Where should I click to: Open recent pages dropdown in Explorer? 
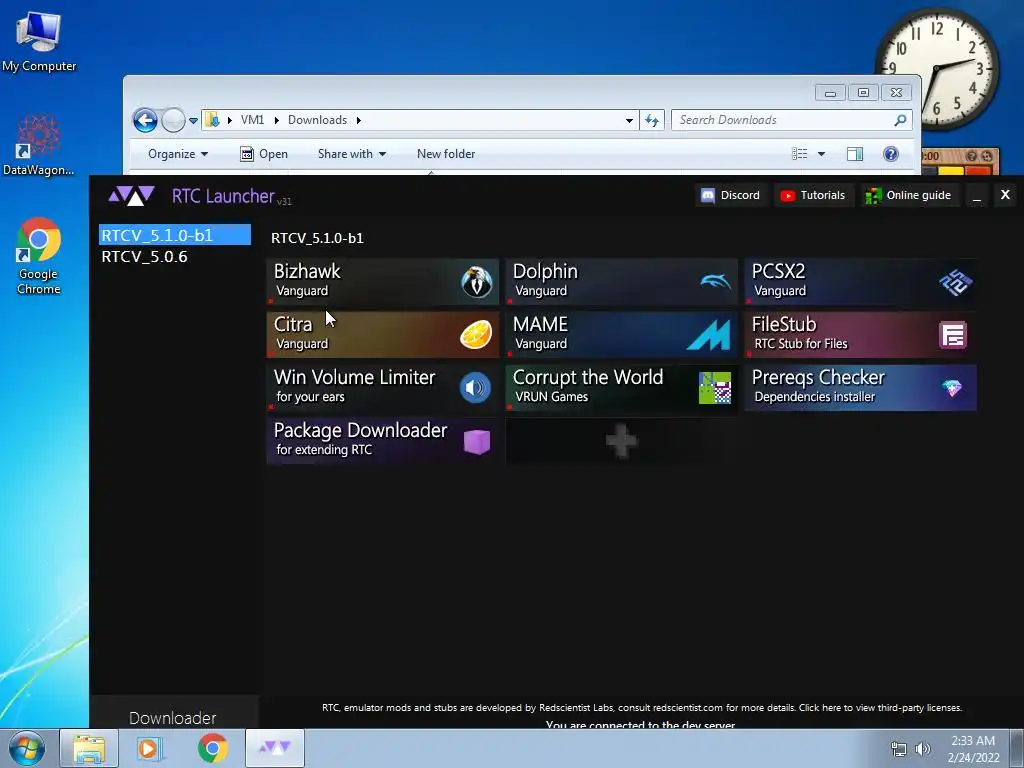[x=193, y=120]
